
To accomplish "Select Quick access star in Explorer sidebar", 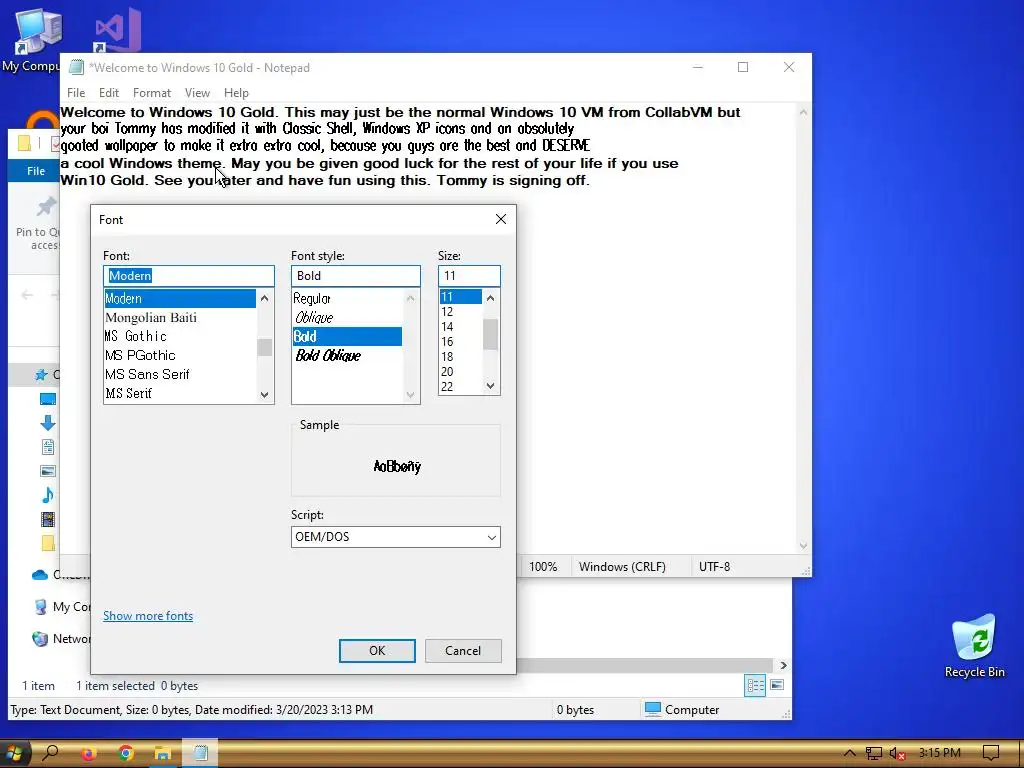I will pos(41,375).
